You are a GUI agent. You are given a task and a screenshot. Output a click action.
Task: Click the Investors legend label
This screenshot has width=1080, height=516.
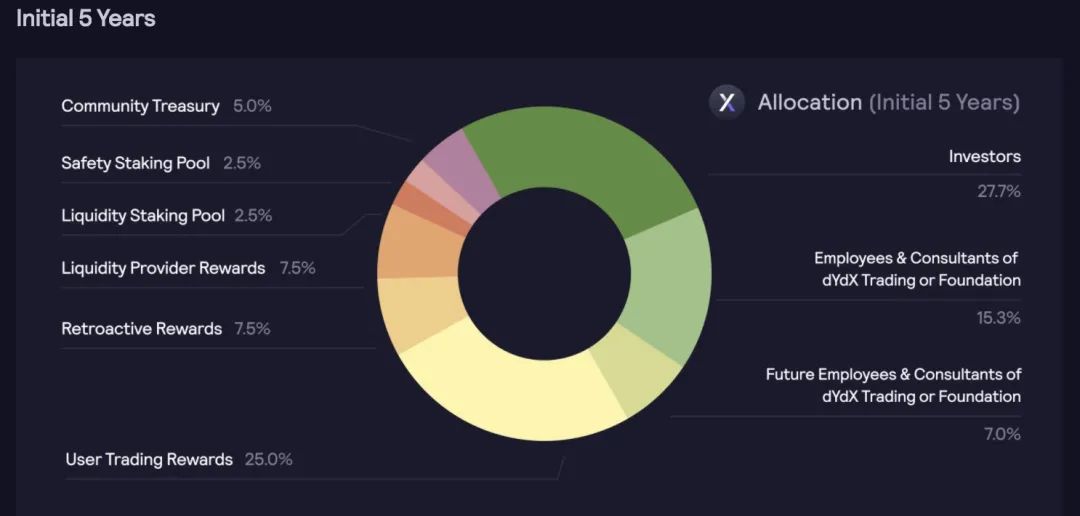(x=984, y=156)
